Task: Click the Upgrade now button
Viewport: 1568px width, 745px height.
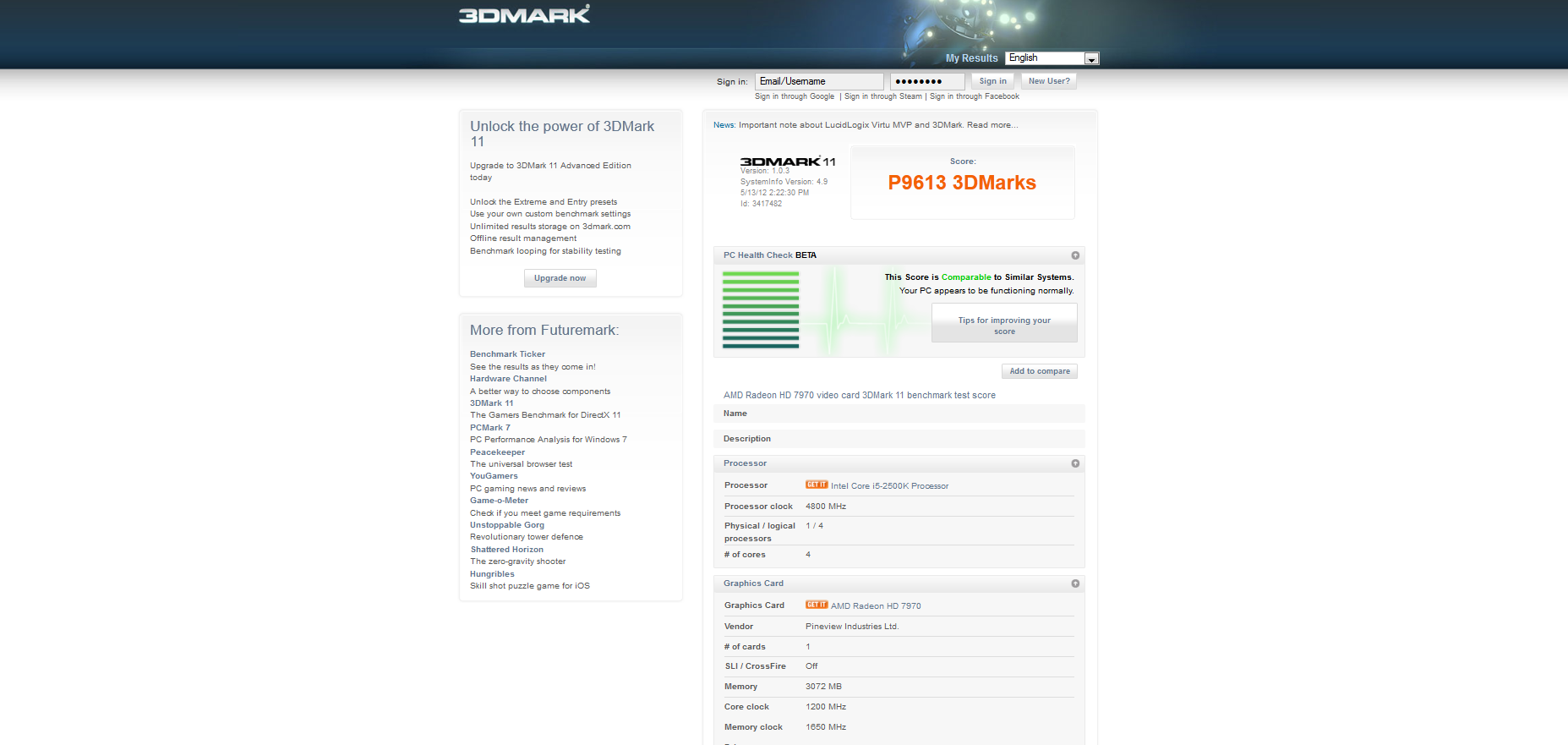Action: click(x=560, y=278)
